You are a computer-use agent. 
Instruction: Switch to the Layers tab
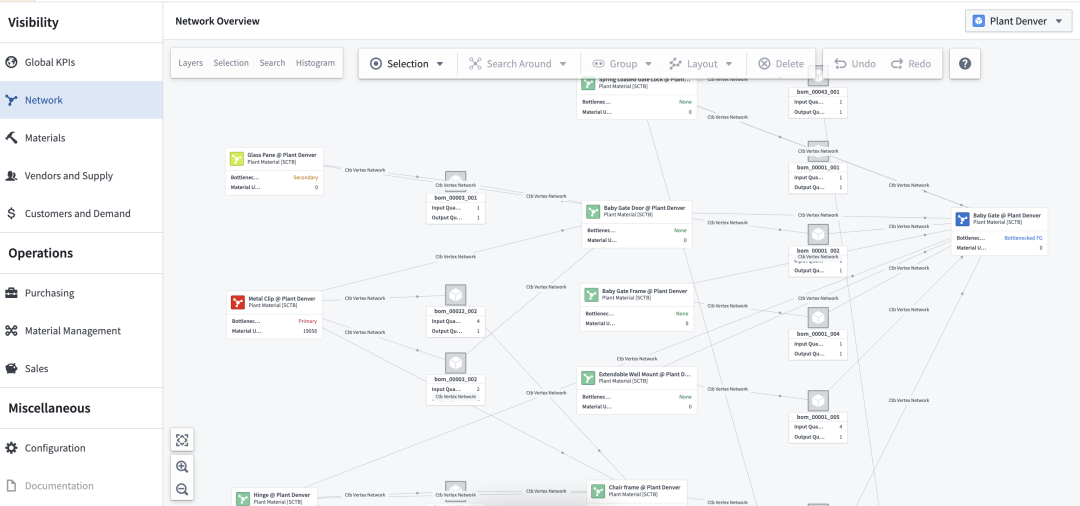(190, 63)
